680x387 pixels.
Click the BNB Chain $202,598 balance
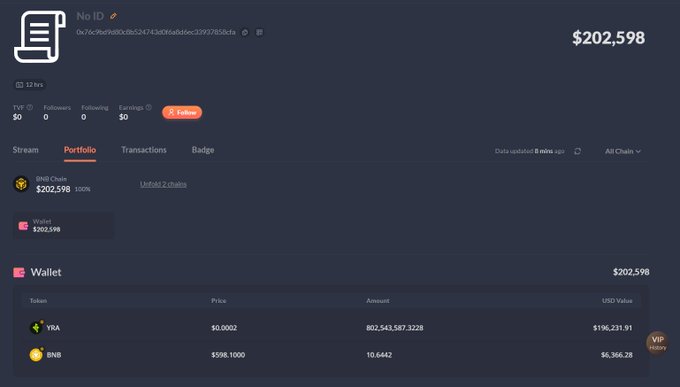click(53, 189)
